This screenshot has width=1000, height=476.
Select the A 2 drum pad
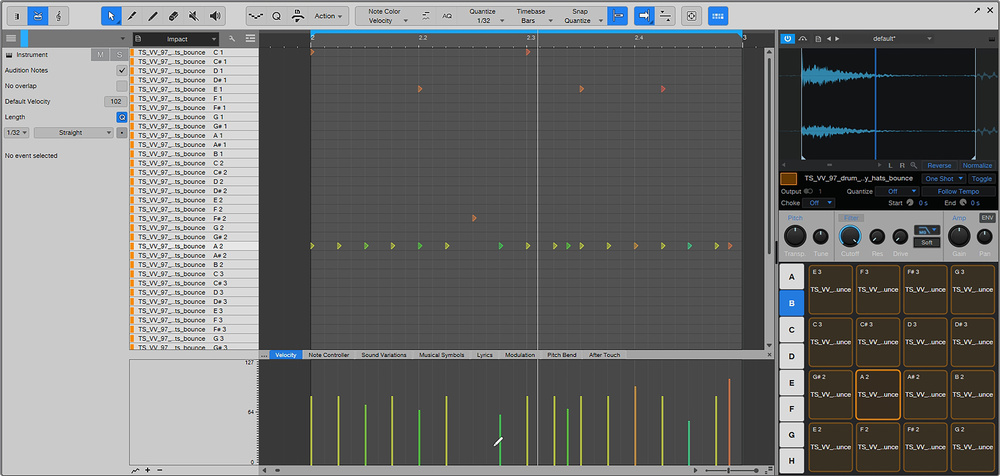(x=878, y=394)
